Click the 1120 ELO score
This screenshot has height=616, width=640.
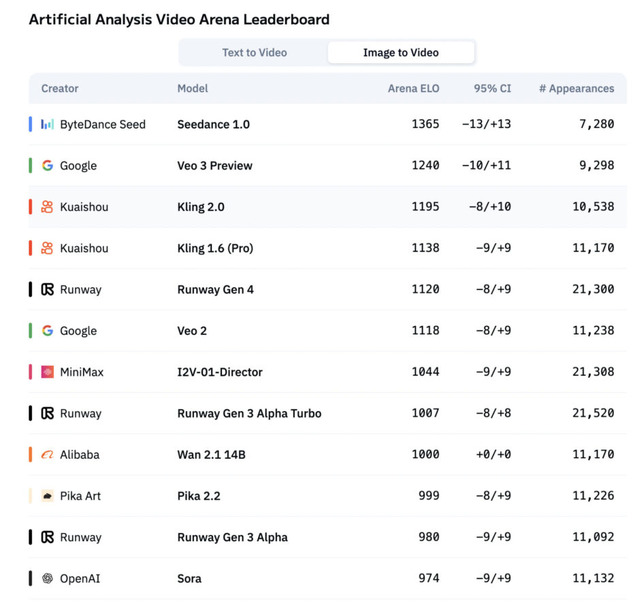point(425,289)
